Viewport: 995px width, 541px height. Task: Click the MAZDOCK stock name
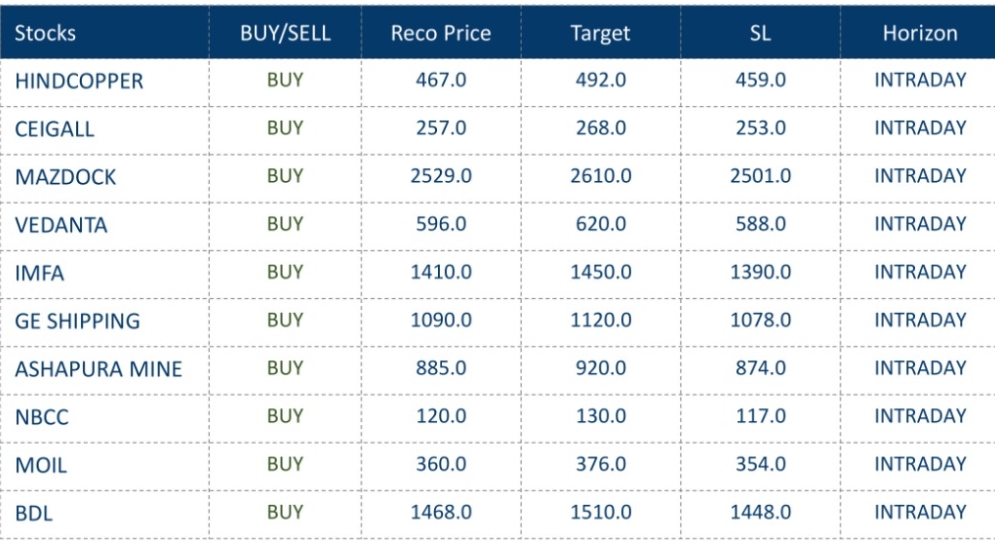[66, 177]
